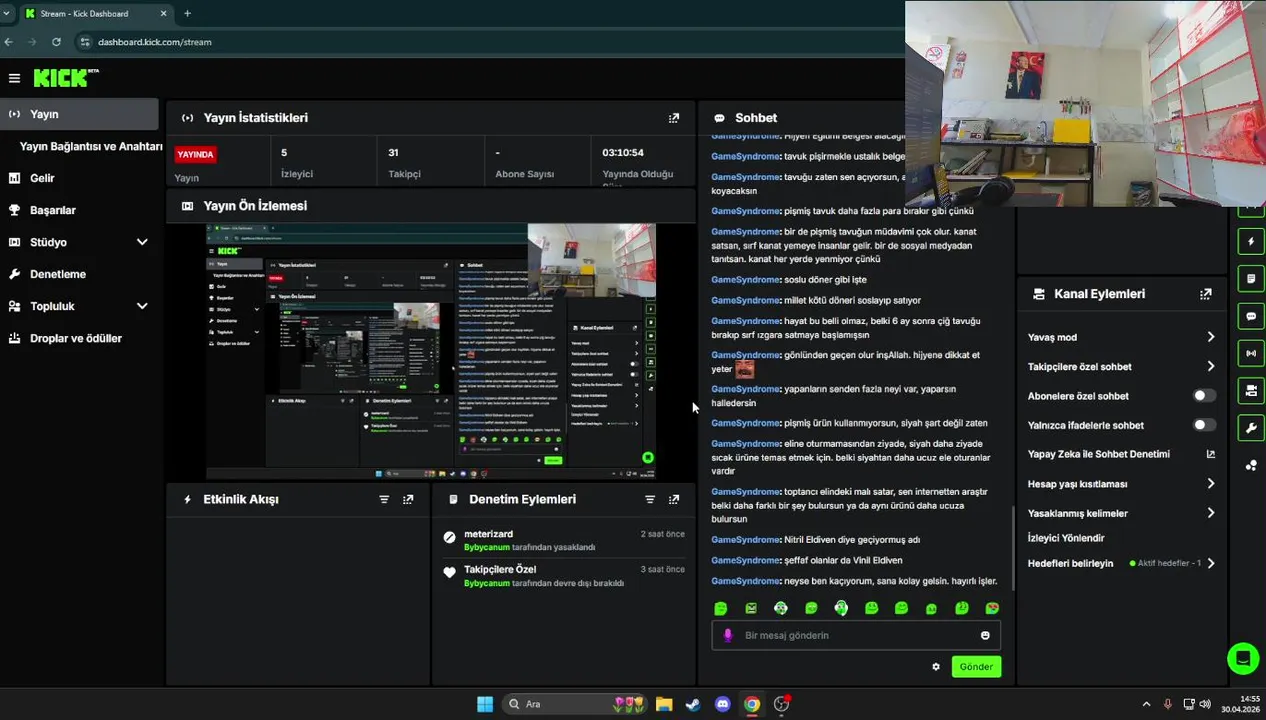This screenshot has width=1266, height=720.
Task: Click the three-dots icon below wrench widget
Action: click(x=1251, y=465)
